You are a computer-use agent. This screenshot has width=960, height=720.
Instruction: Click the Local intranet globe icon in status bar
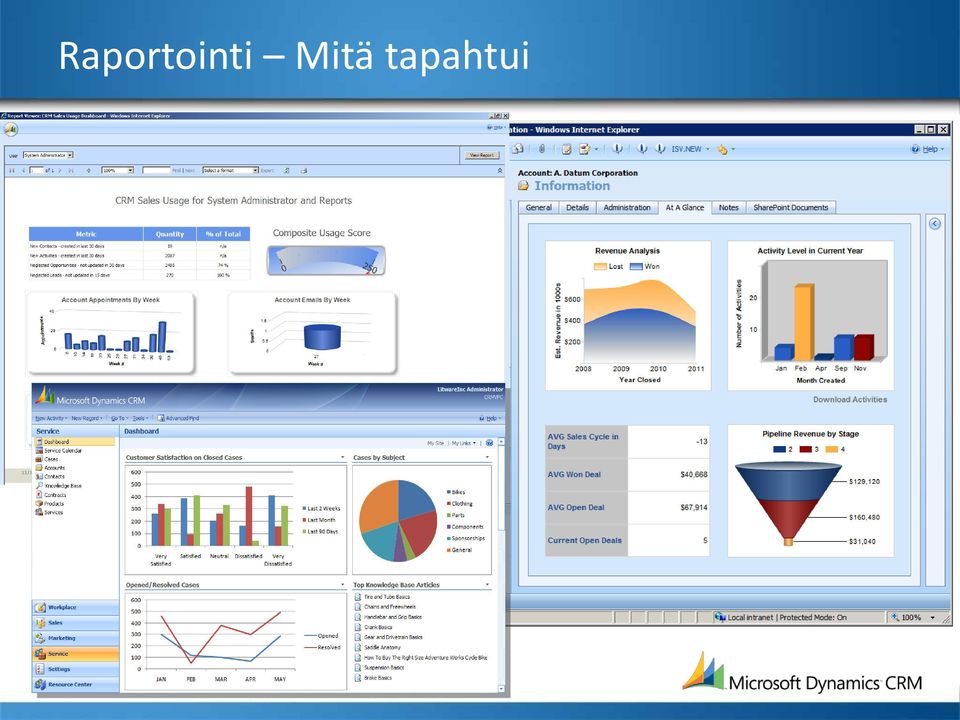tap(720, 617)
